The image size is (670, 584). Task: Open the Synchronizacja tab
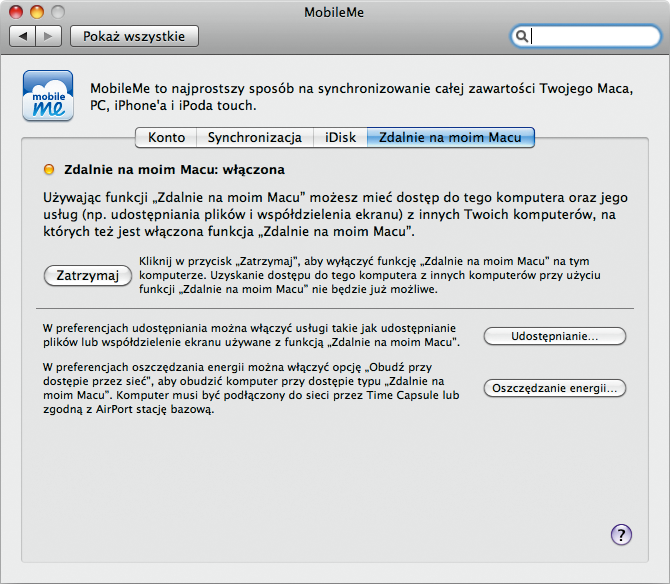coord(255,138)
